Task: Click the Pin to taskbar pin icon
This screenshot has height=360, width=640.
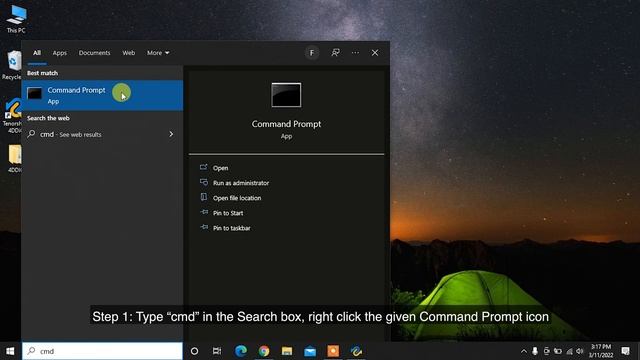Action: coord(204,227)
